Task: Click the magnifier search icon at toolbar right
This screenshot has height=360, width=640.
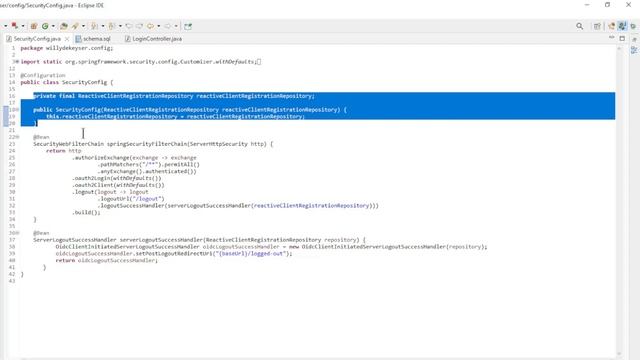Action: point(580,26)
